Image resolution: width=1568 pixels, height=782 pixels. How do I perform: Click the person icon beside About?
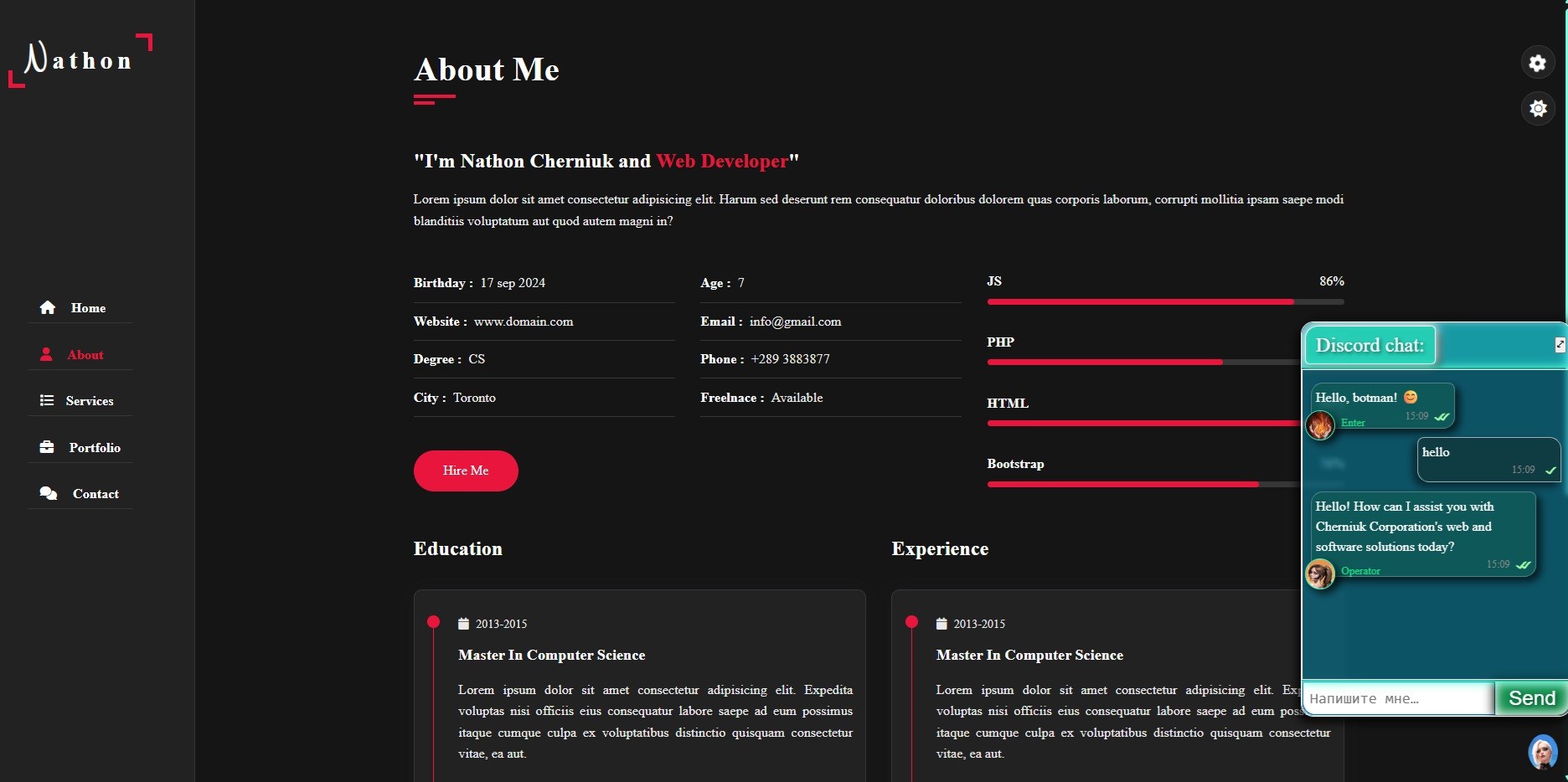(x=47, y=355)
